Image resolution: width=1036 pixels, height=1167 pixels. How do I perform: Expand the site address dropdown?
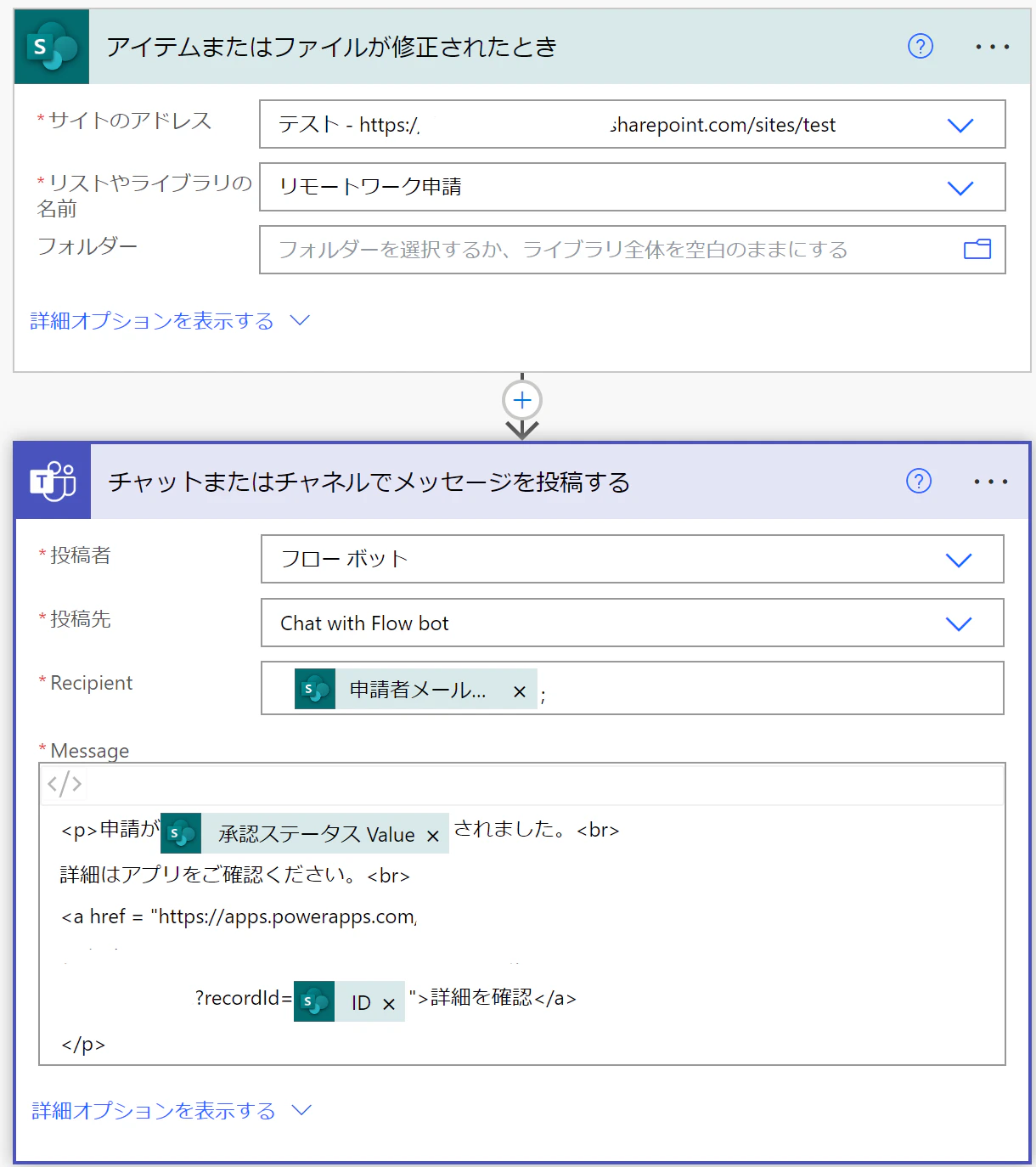coord(960,125)
